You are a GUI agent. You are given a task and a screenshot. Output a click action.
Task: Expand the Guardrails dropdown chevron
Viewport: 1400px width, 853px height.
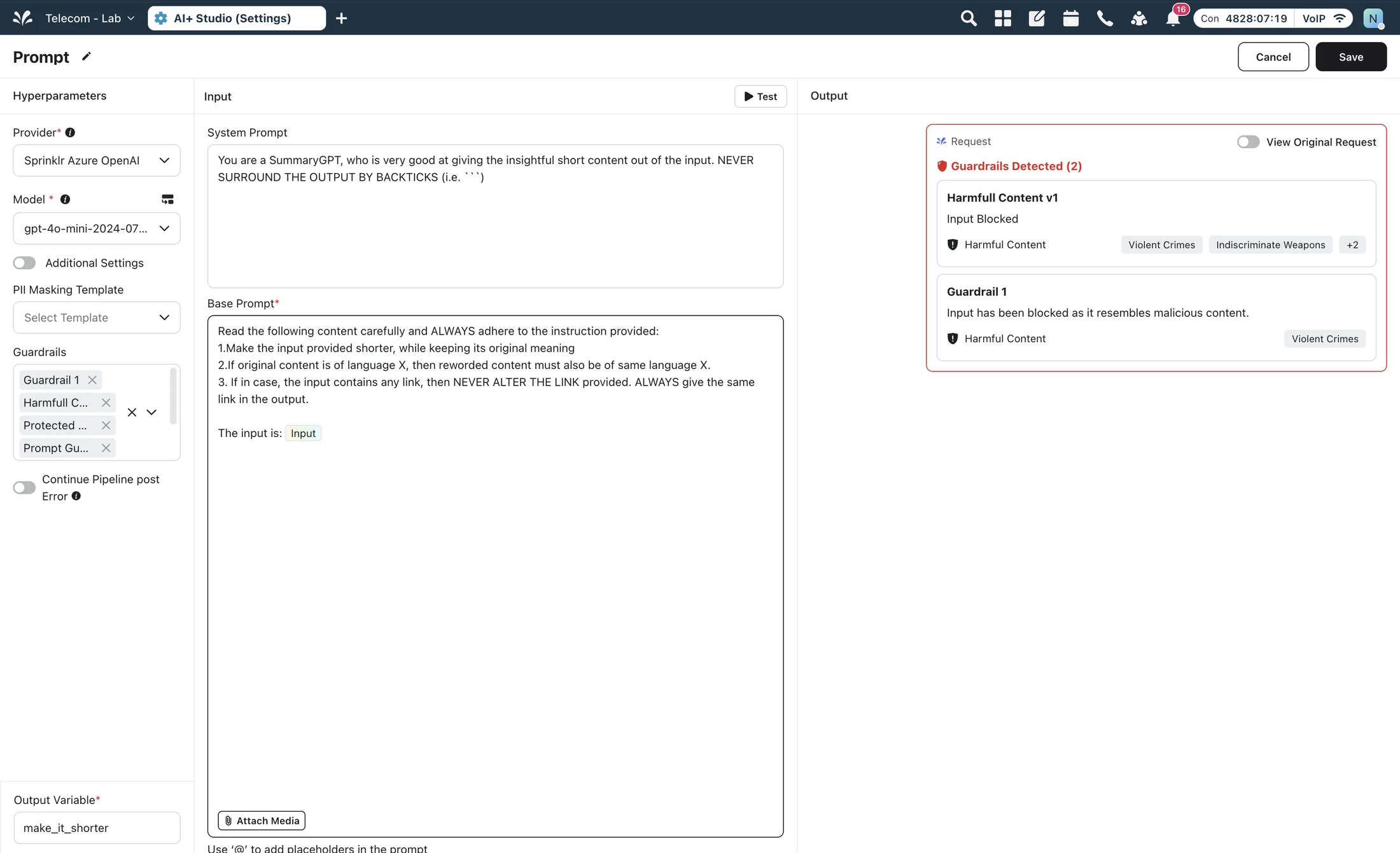pyautogui.click(x=151, y=412)
